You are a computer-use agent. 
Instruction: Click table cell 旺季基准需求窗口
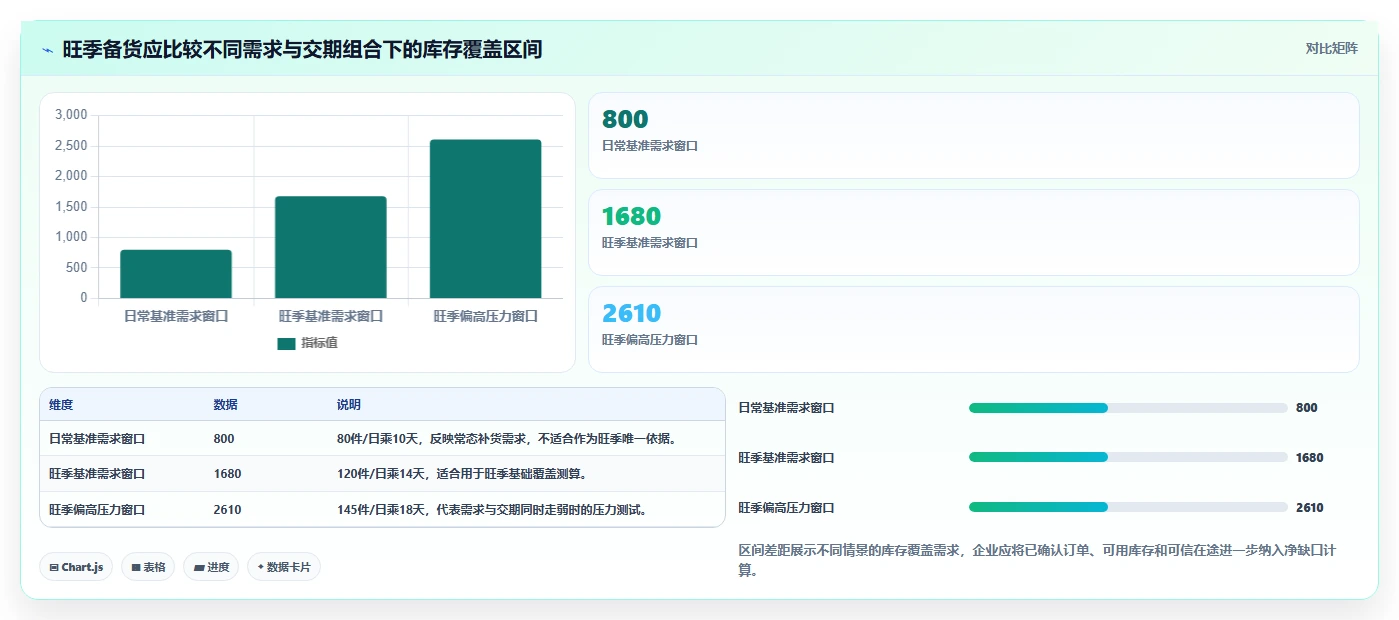(97, 474)
